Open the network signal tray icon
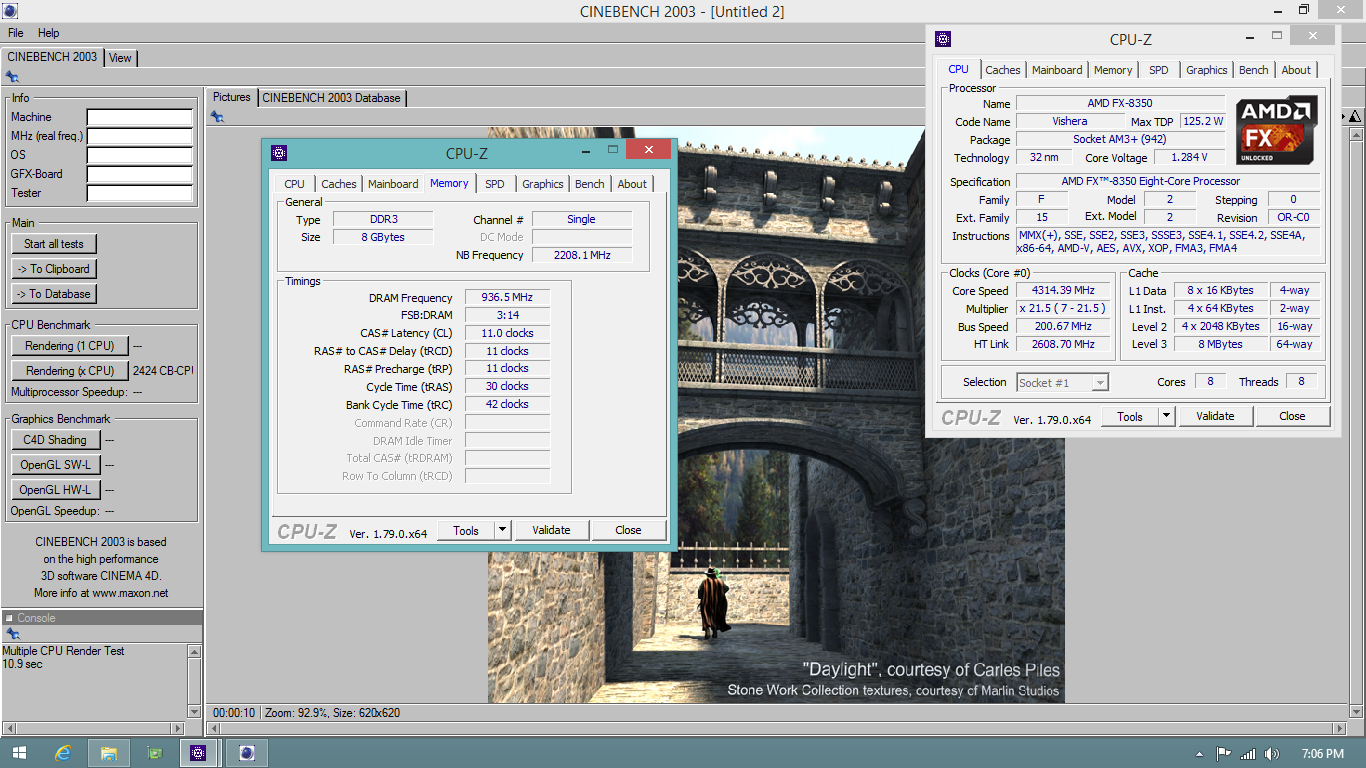This screenshot has height=768, width=1366. (x=1248, y=754)
